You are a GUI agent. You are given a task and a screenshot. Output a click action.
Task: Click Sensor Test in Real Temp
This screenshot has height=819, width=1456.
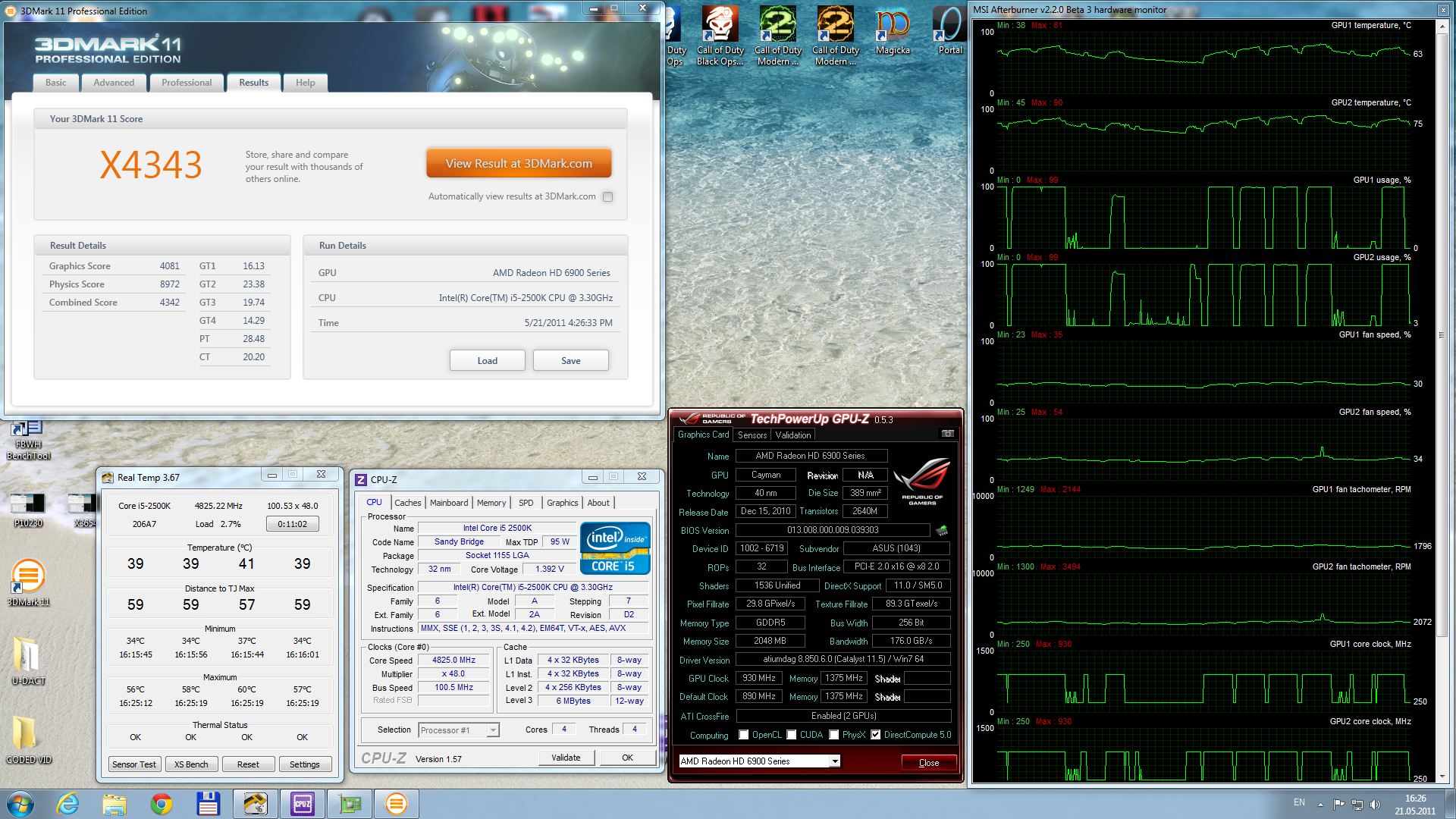pyautogui.click(x=134, y=764)
